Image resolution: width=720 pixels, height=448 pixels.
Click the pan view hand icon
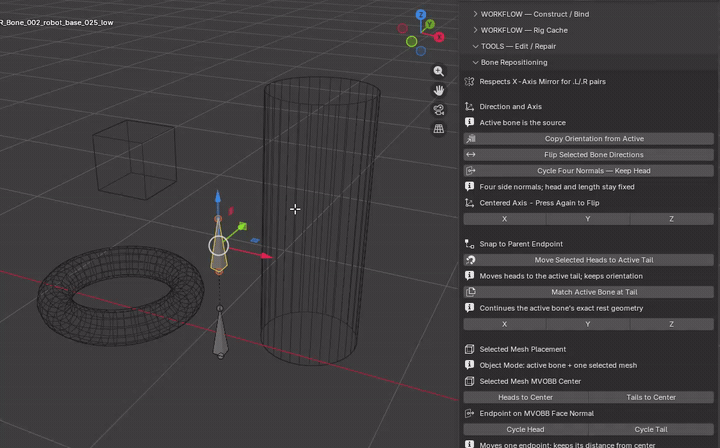[439, 90]
